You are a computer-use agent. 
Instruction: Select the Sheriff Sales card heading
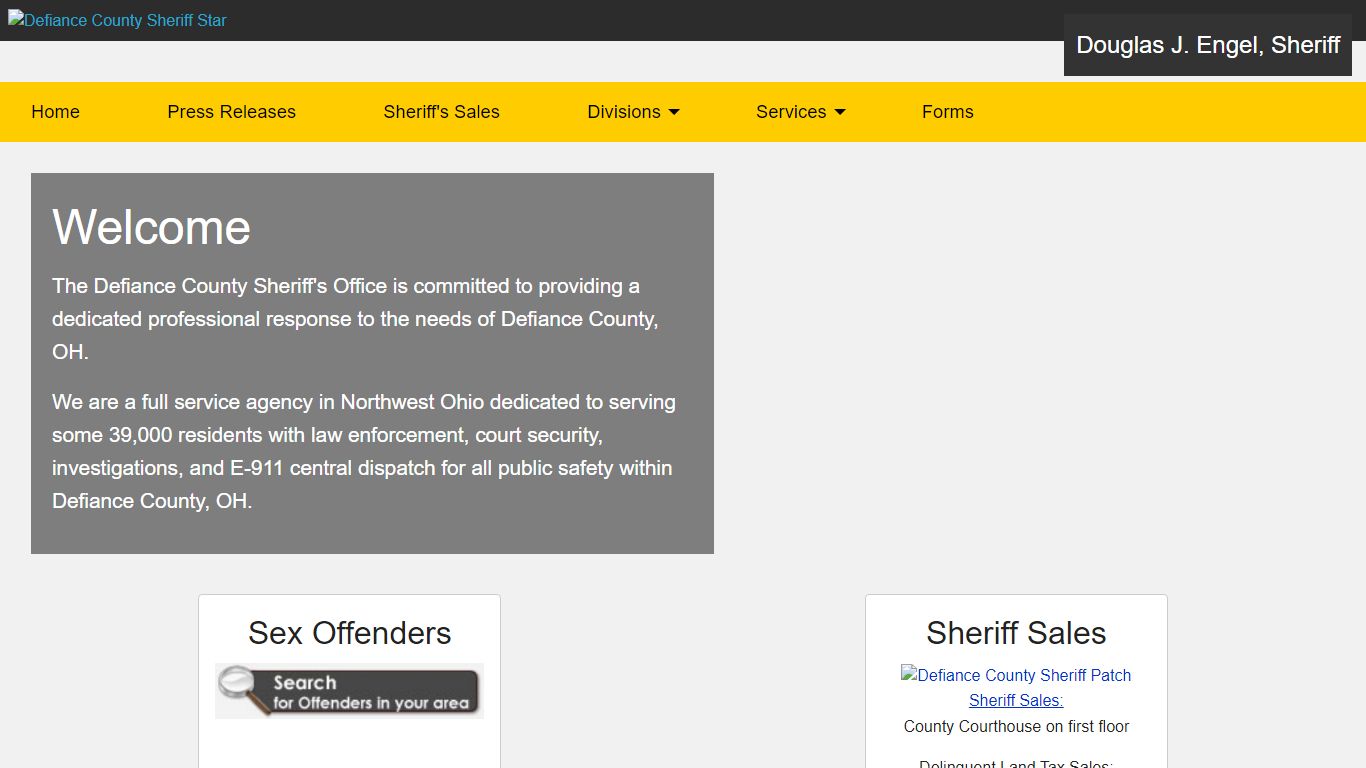pos(1016,633)
